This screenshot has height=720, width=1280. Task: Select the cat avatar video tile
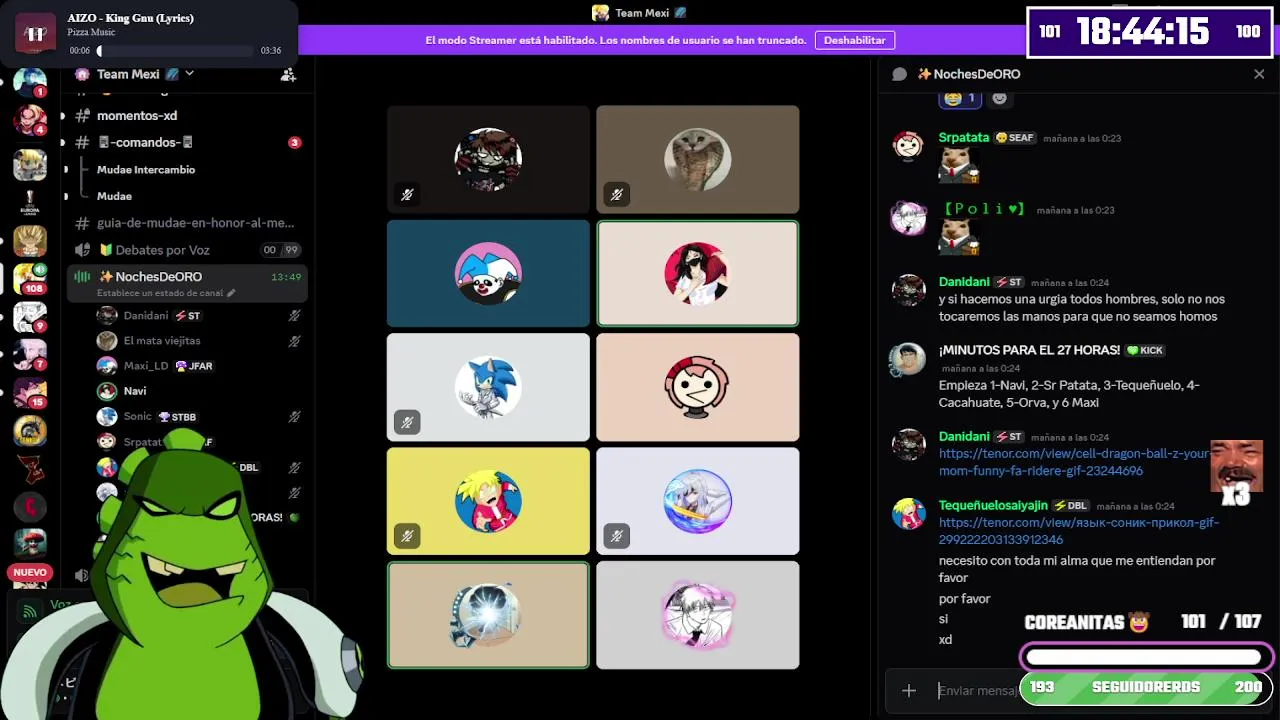698,159
